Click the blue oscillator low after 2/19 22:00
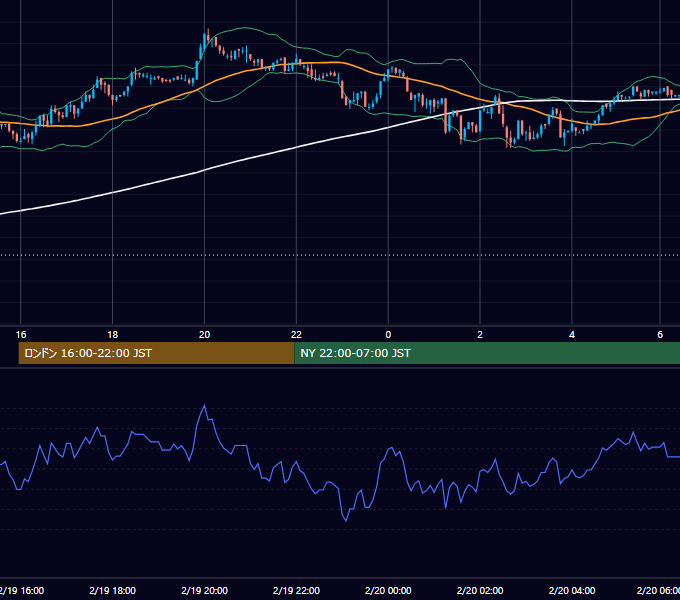 click(346, 519)
